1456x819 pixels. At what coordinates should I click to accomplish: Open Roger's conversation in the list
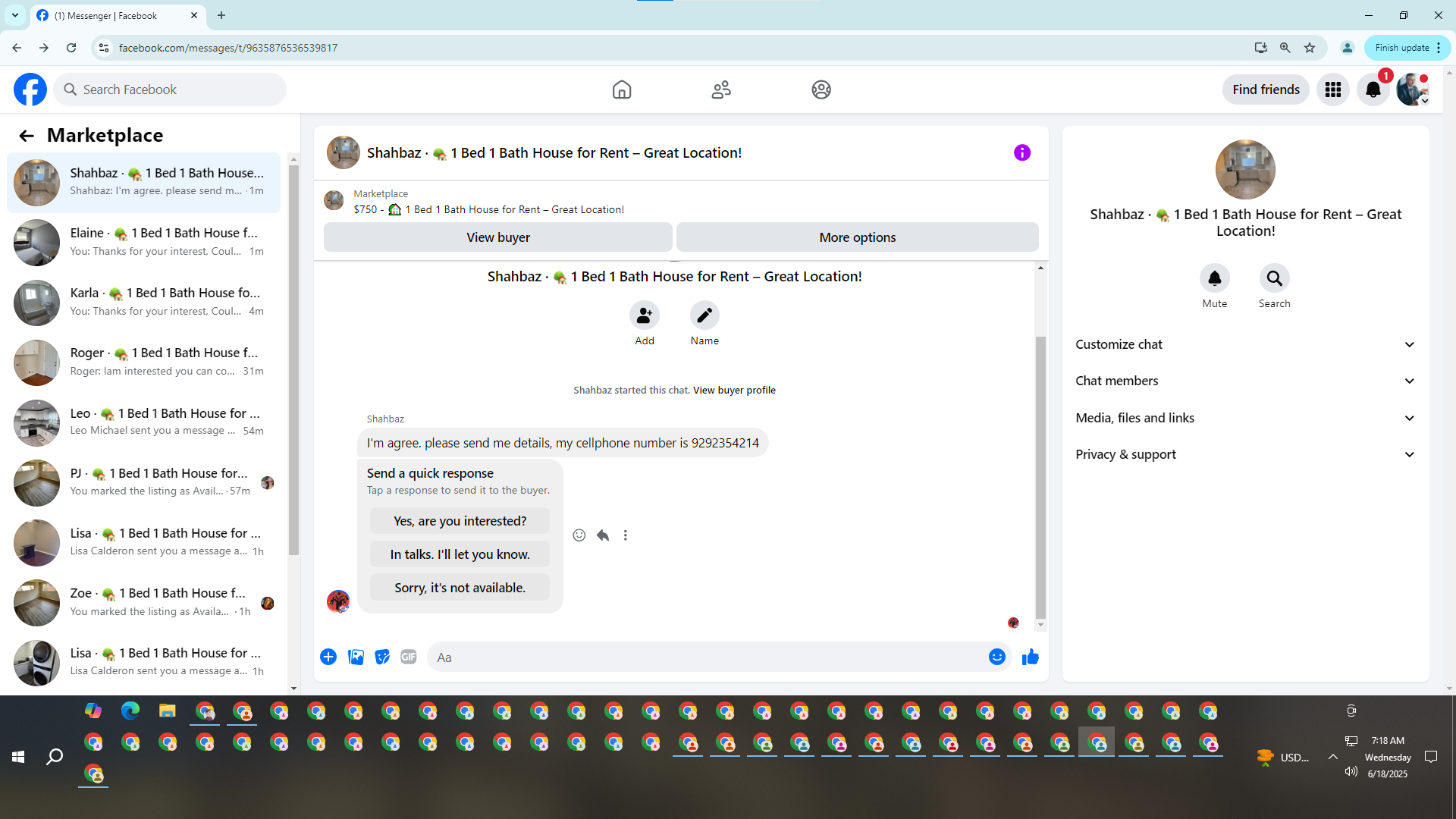coord(143,362)
